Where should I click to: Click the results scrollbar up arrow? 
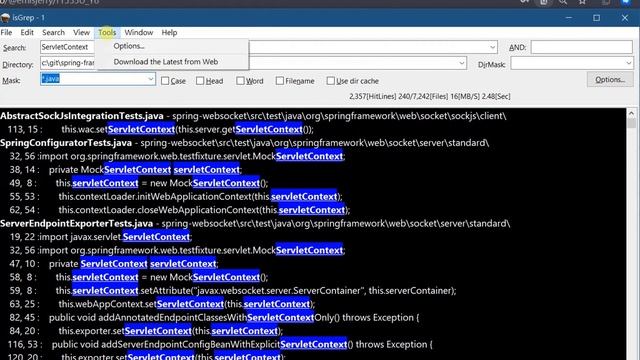[x=631, y=113]
